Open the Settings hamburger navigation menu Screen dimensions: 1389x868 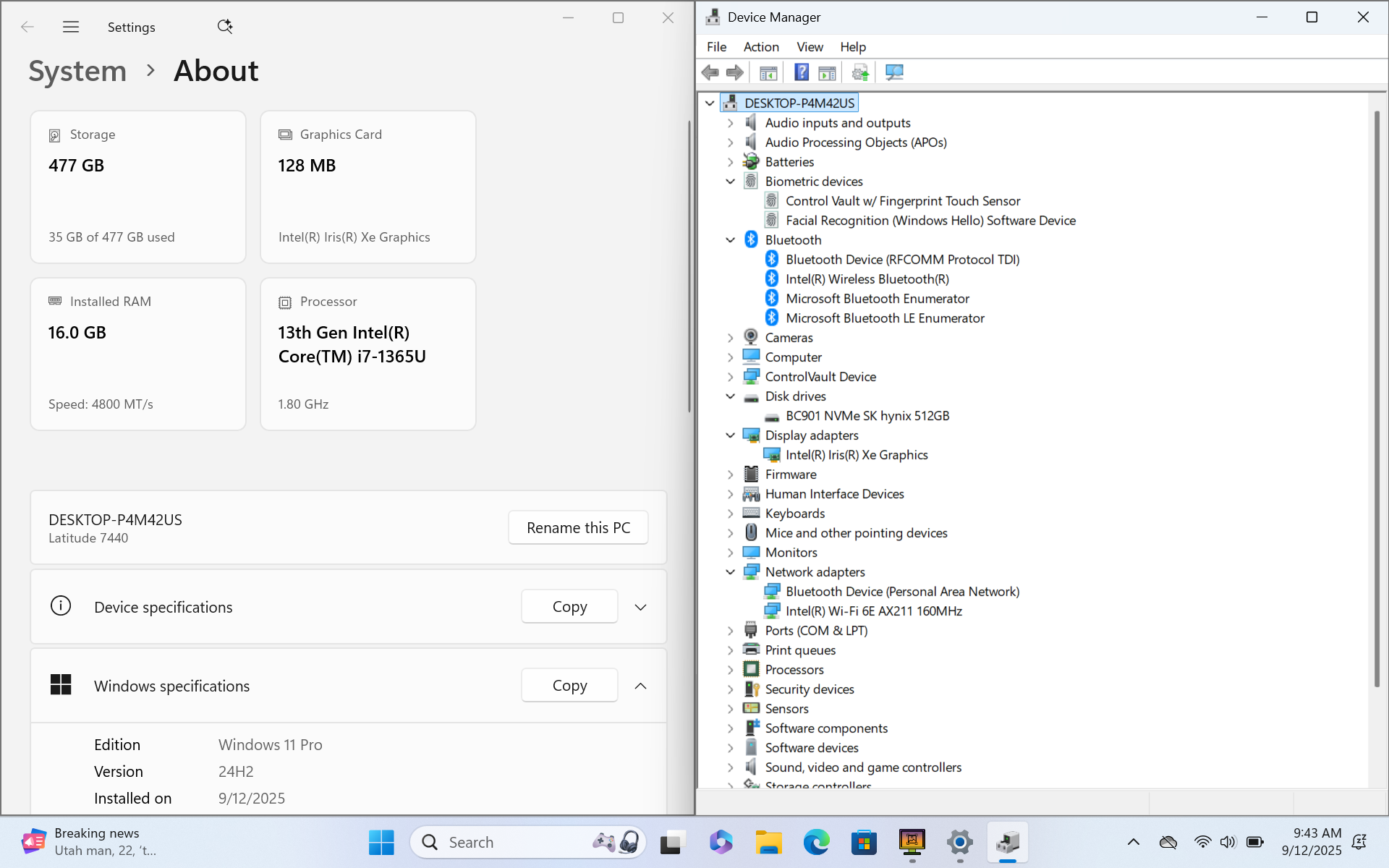click(x=71, y=27)
